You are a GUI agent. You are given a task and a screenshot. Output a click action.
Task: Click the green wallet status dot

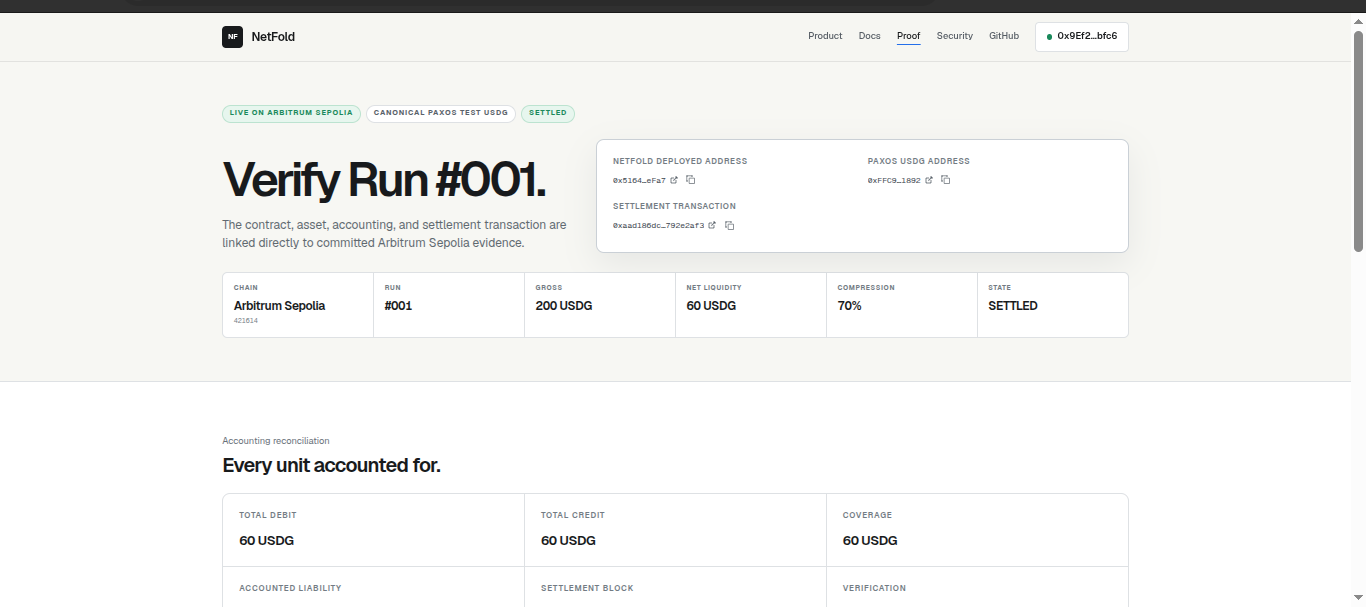1049,36
